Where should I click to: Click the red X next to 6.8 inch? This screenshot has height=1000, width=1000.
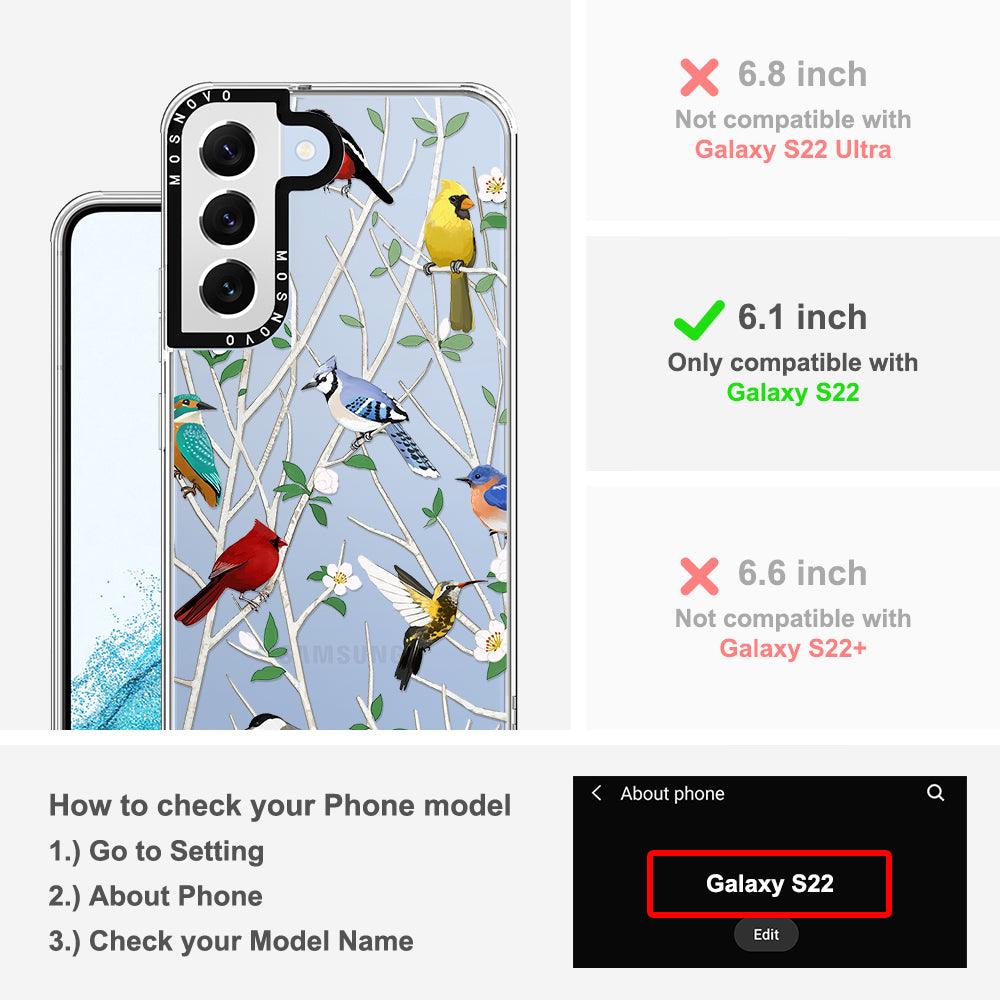699,77
